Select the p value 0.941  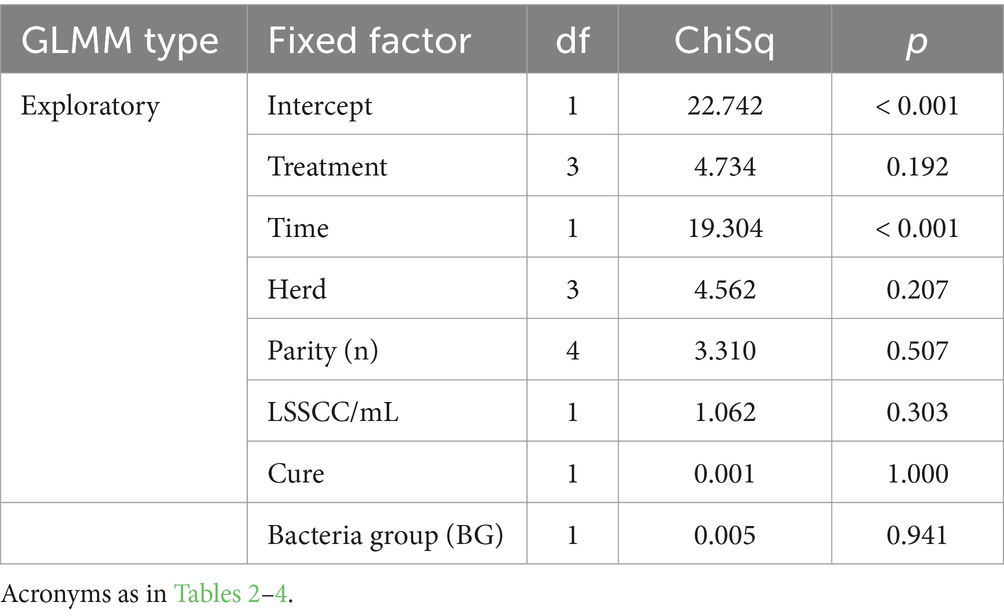coord(917,535)
